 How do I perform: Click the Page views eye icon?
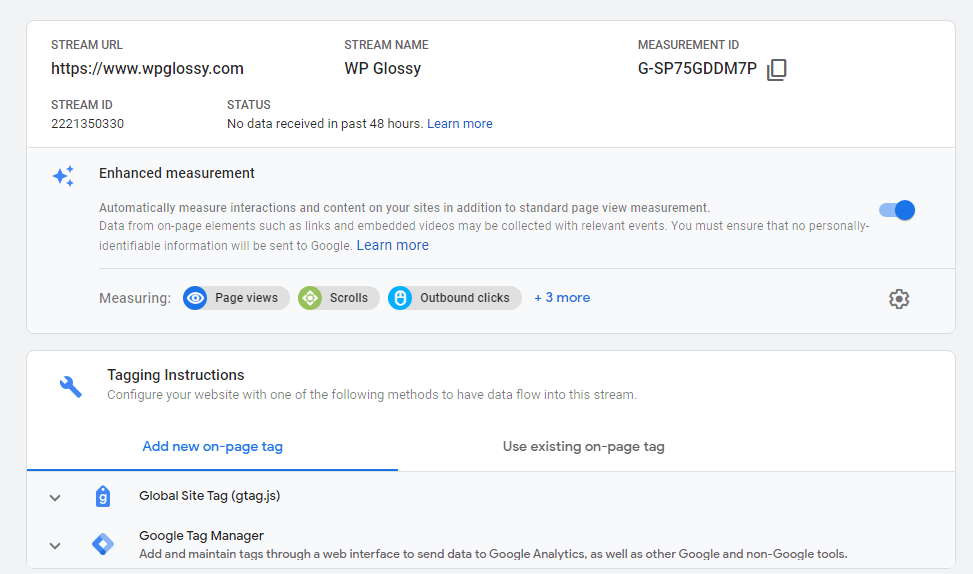[195, 298]
